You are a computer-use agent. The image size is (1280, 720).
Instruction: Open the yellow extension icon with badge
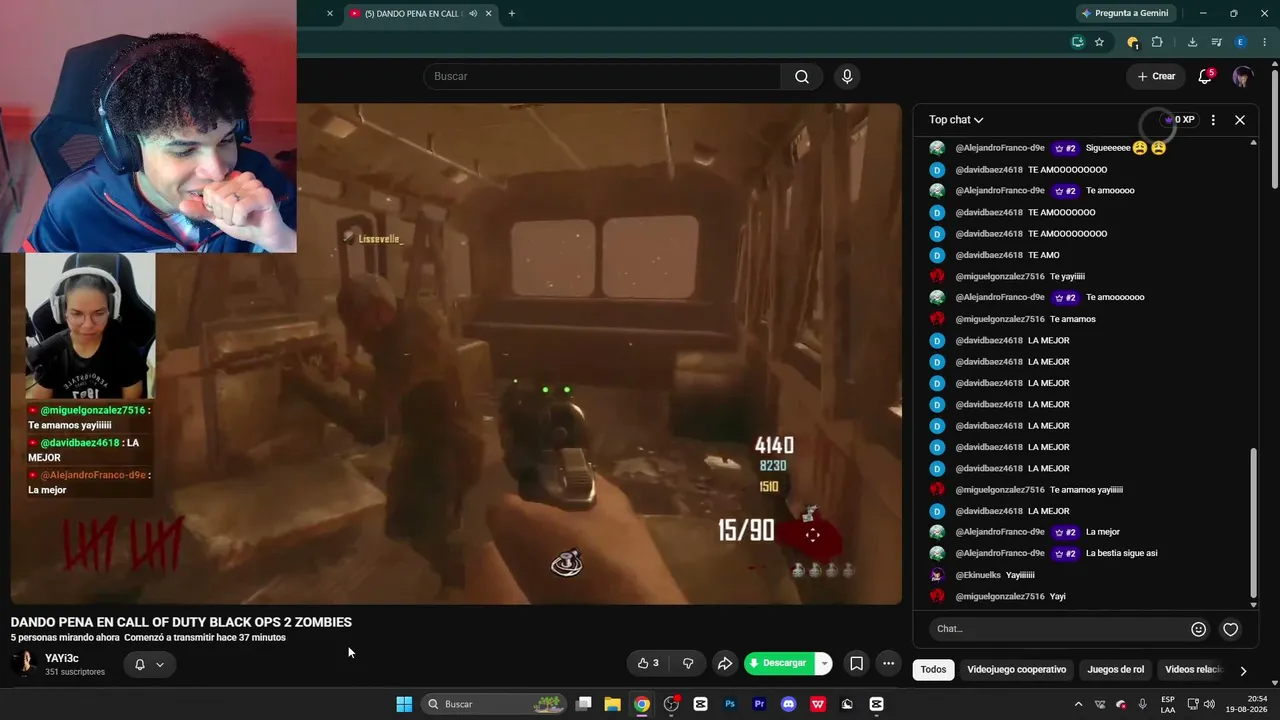point(1132,42)
